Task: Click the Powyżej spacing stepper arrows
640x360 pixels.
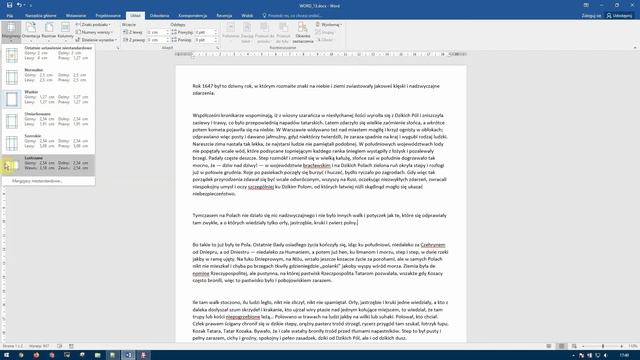Action: [x=216, y=32]
